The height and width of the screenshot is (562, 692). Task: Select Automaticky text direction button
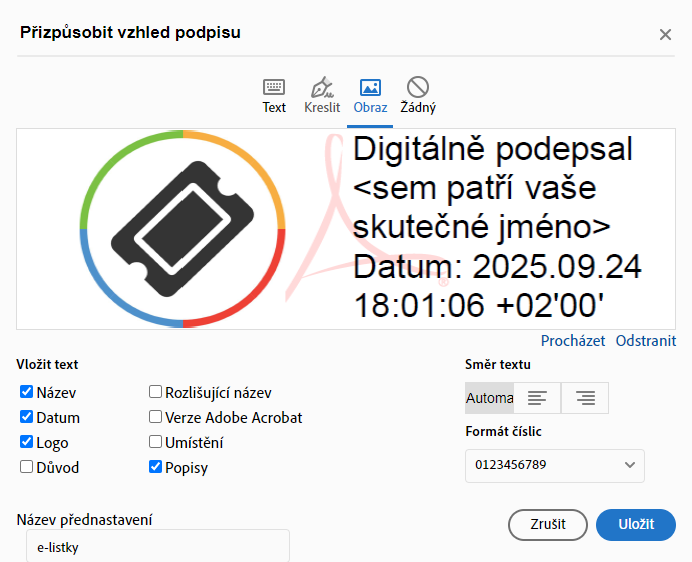[490, 398]
